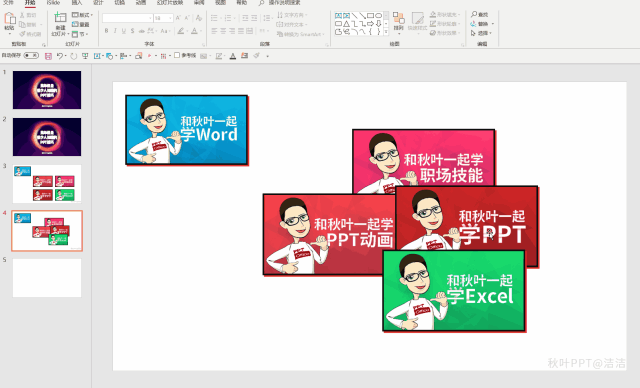Select slide 3 thumbnail in slide panel

[x=47, y=184]
